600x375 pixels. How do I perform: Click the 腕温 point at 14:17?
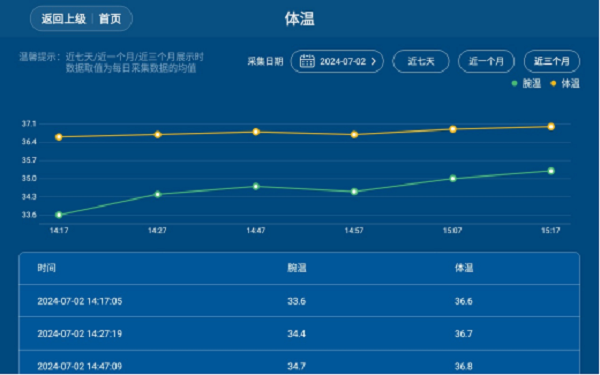[x=59, y=215]
